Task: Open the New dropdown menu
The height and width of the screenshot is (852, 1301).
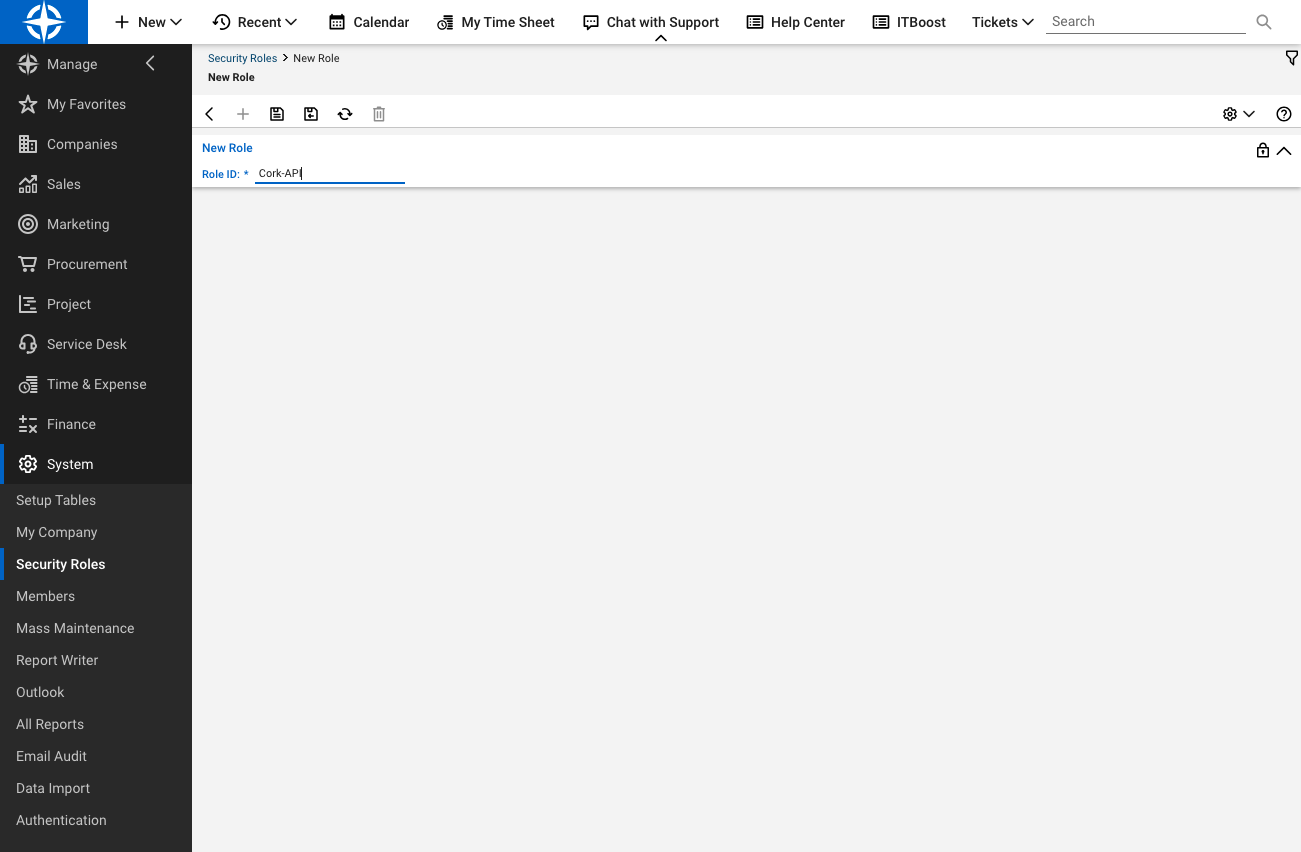Action: [148, 22]
